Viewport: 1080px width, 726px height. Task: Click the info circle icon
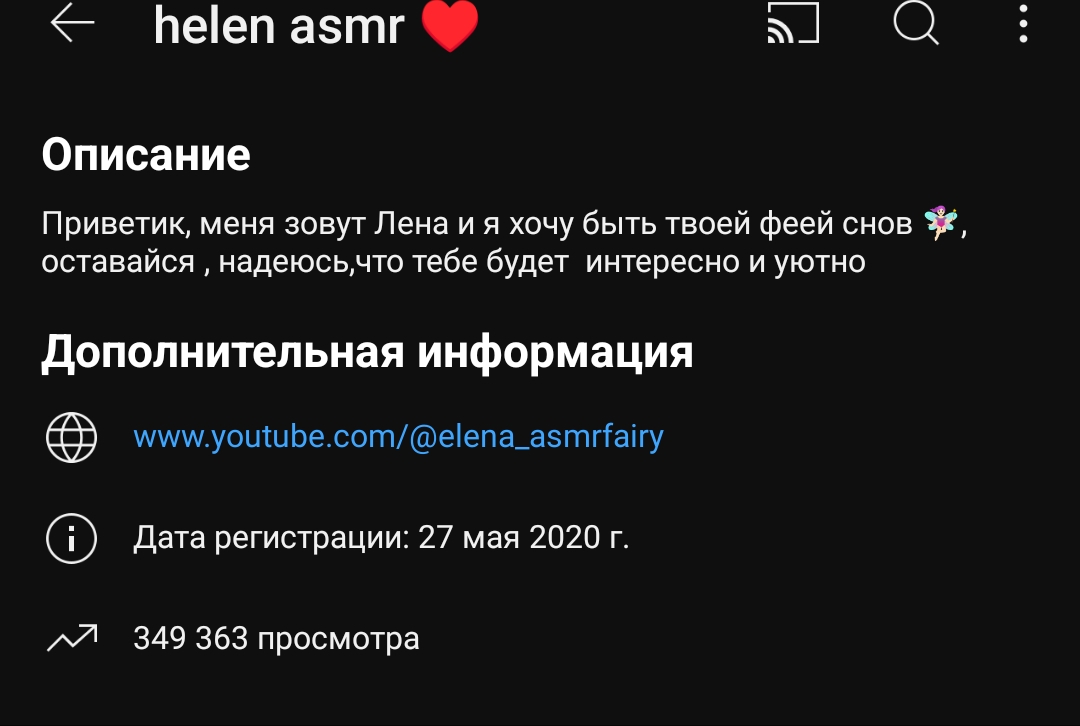coord(72,539)
